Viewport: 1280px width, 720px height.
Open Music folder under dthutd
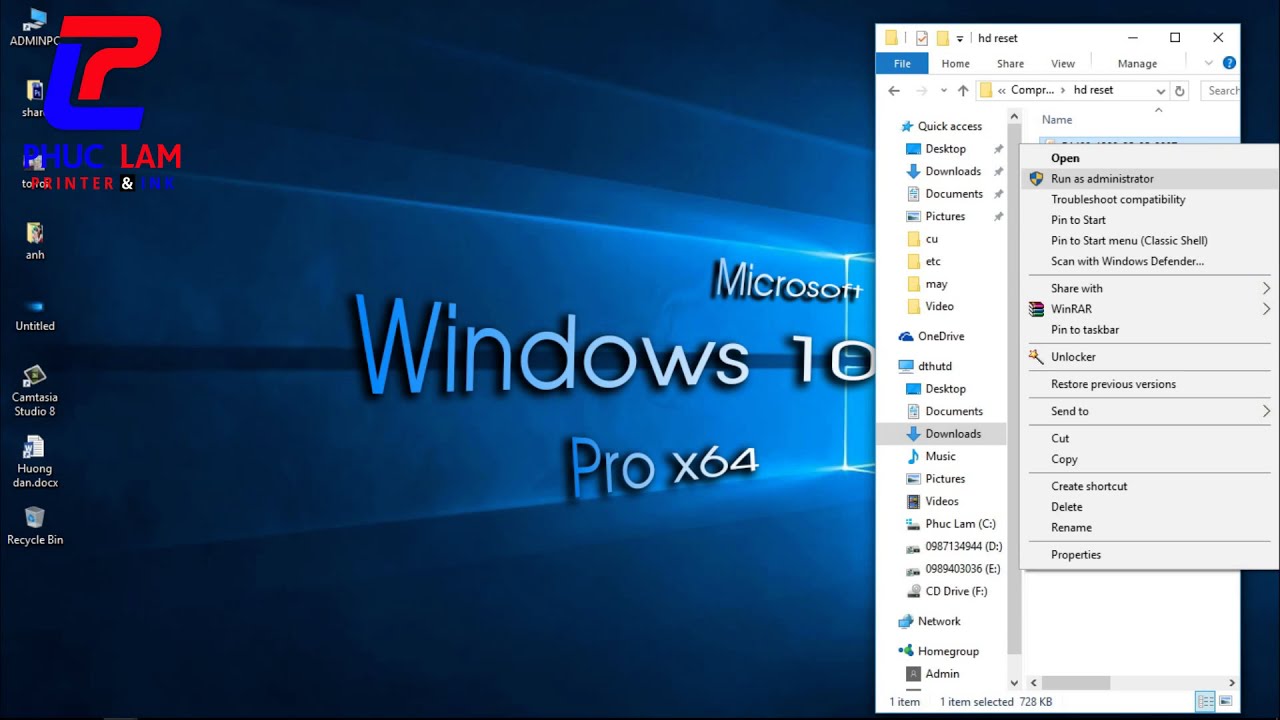coord(940,456)
